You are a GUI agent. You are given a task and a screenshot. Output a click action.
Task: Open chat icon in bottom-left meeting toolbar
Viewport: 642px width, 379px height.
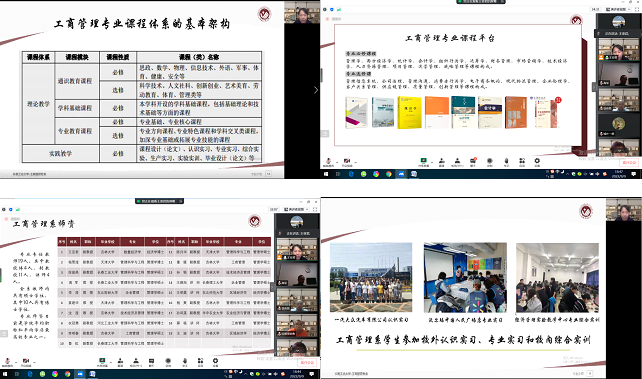click(151, 361)
